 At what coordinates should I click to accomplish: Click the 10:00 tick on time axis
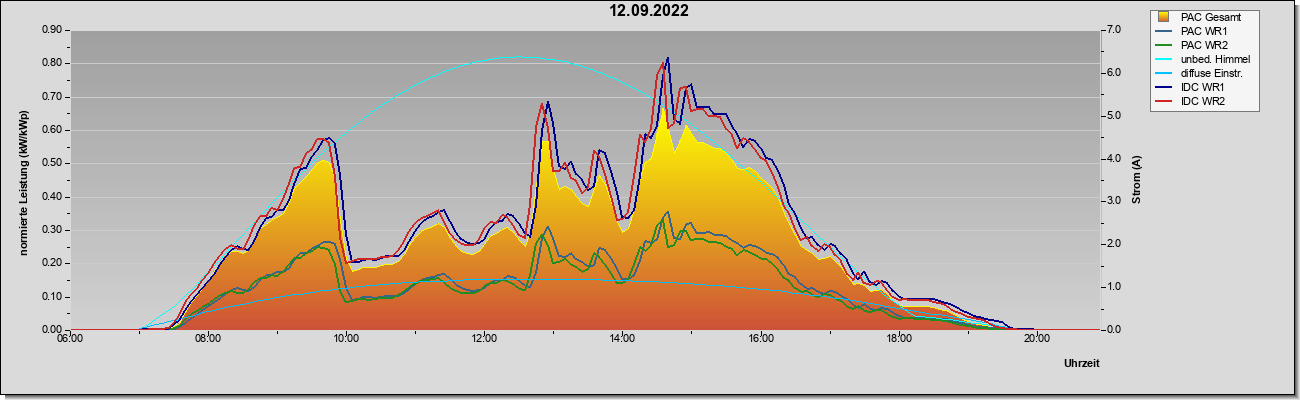click(346, 339)
